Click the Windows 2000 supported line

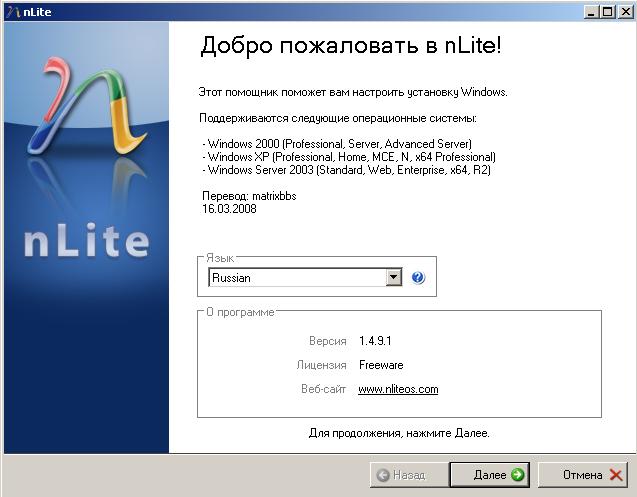click(337, 144)
